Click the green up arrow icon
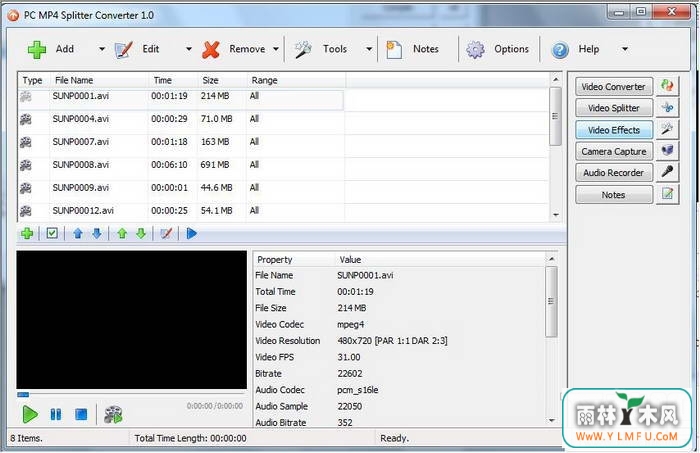This screenshot has width=700, height=453. [122, 233]
